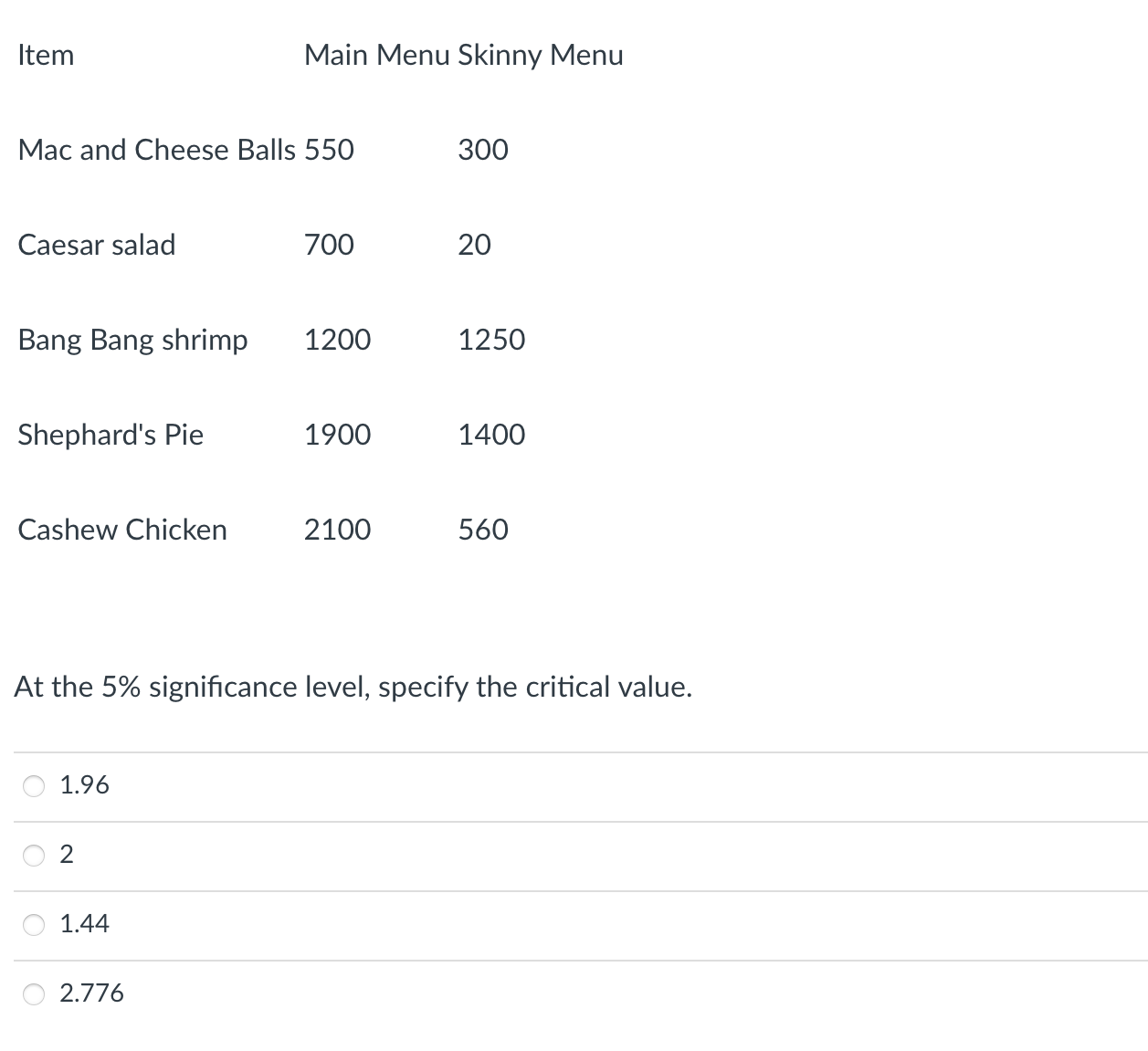Click the Main Menu column header
Viewport: 1148px width, 1051px height.
click(376, 55)
